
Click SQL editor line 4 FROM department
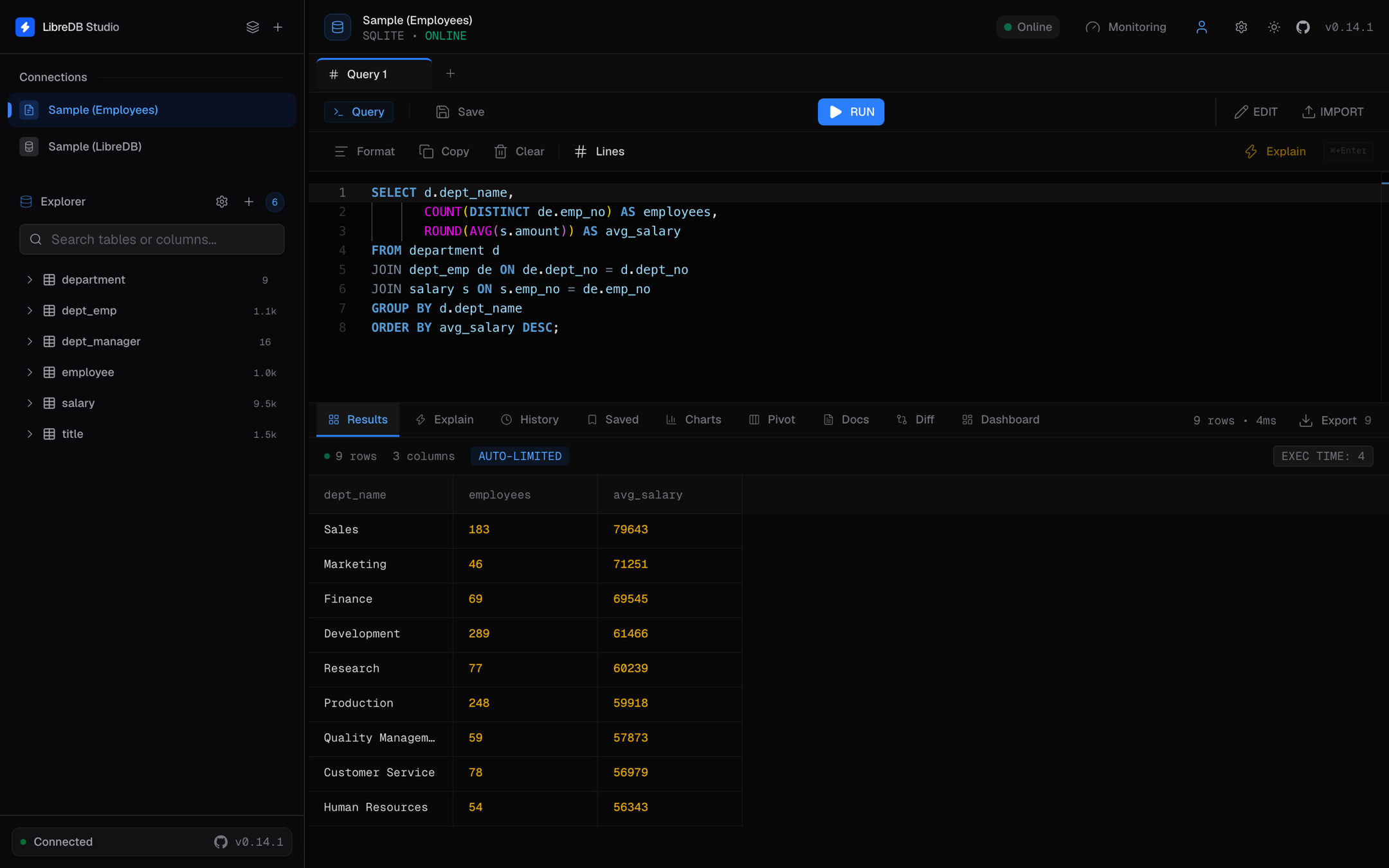(x=435, y=250)
